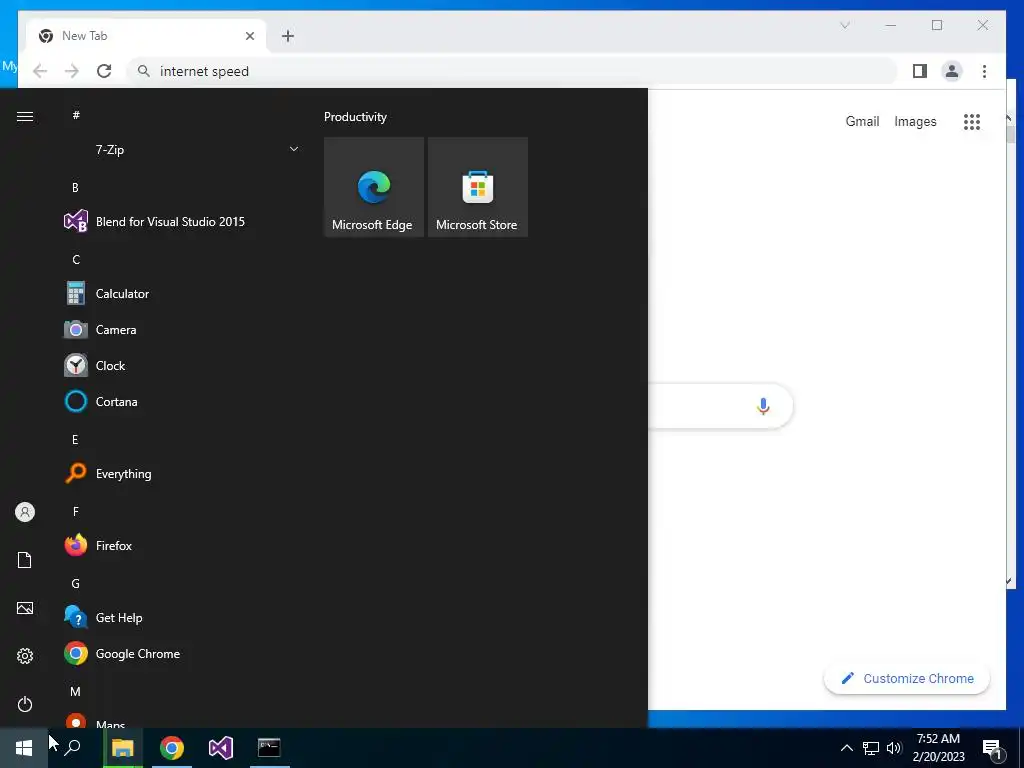
Task: Open volume control in system tray
Action: point(893,748)
